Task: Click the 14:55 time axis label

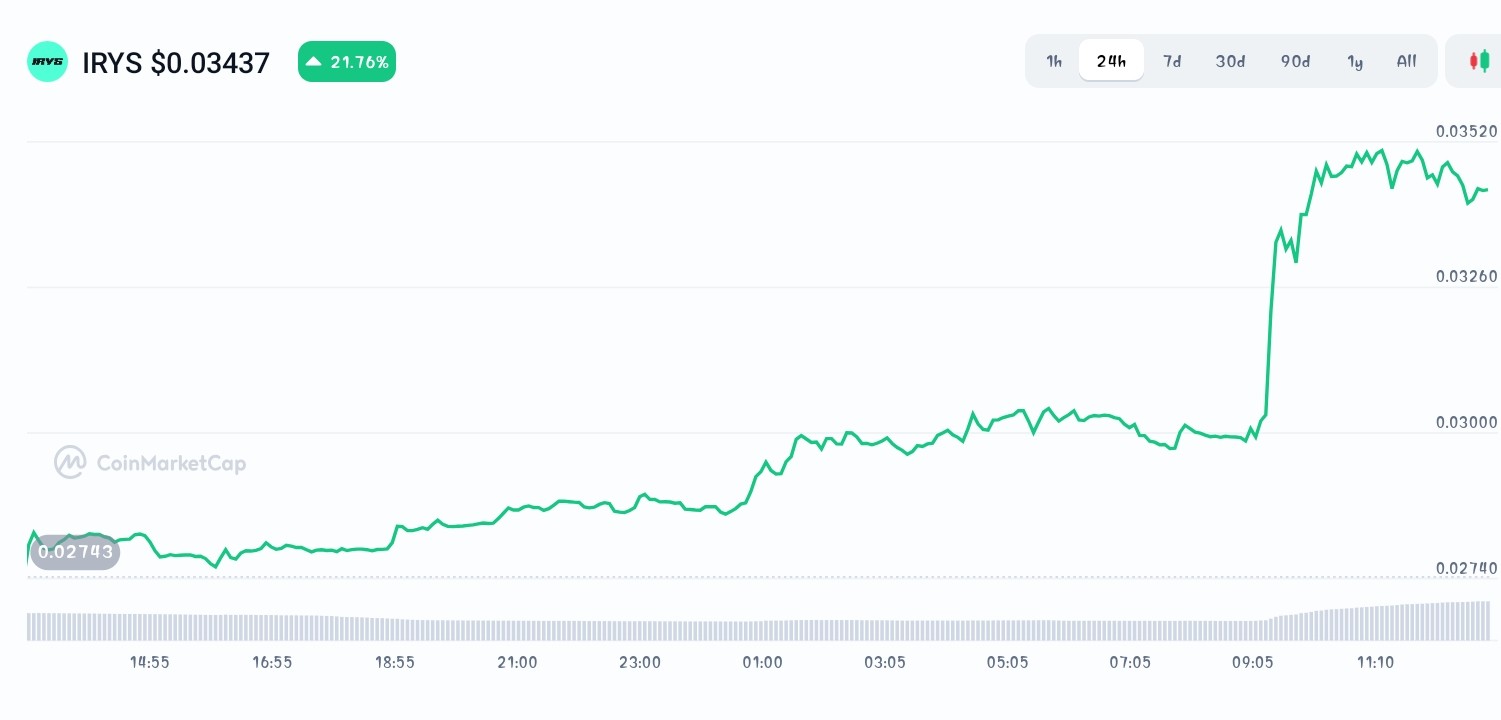Action: [x=149, y=662]
